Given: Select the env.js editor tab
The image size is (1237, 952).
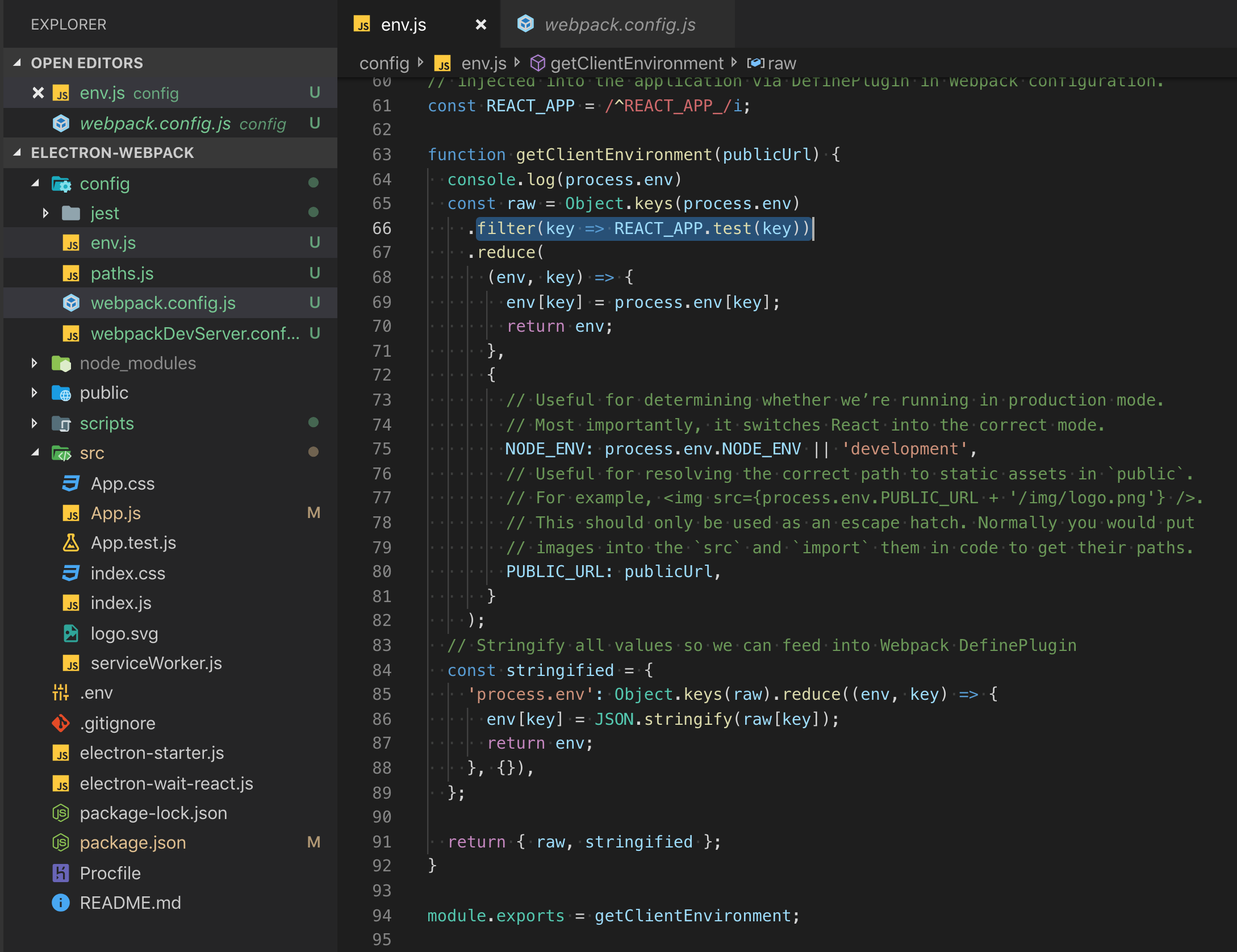Looking at the screenshot, I should click(419, 24).
